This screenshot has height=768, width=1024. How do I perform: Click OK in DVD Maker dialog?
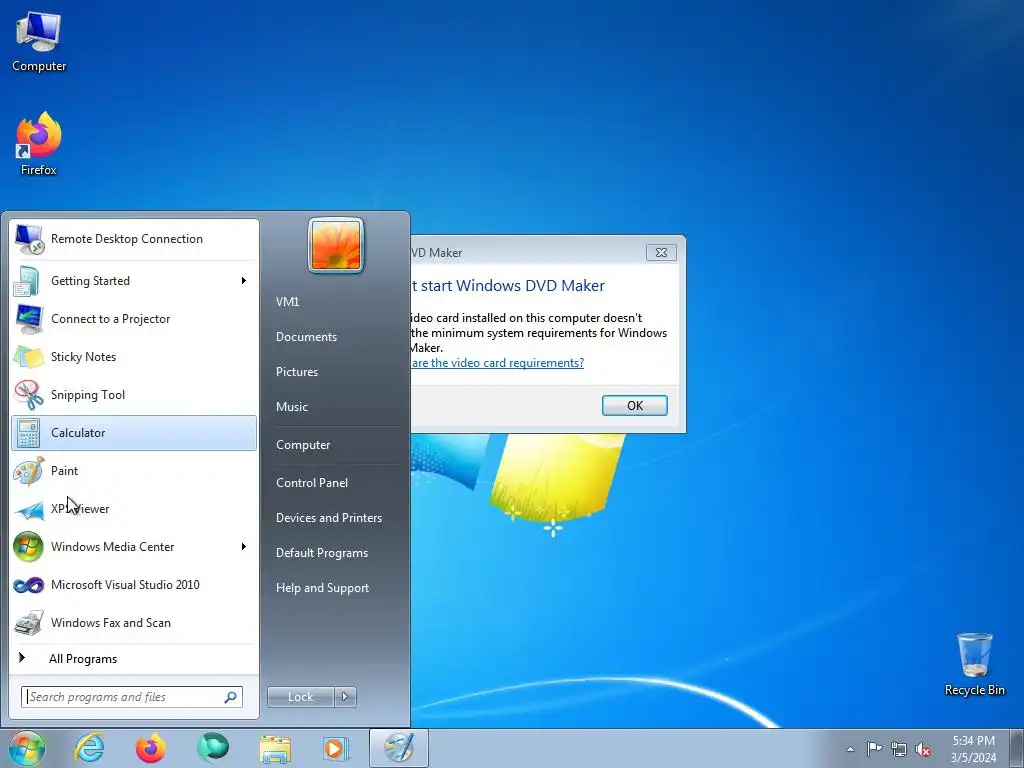pyautogui.click(x=634, y=406)
